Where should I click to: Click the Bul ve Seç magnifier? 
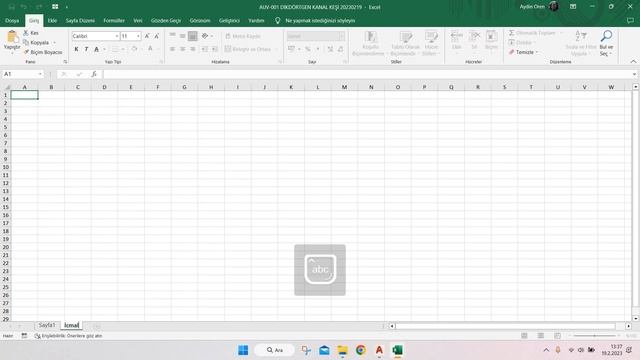point(606,36)
